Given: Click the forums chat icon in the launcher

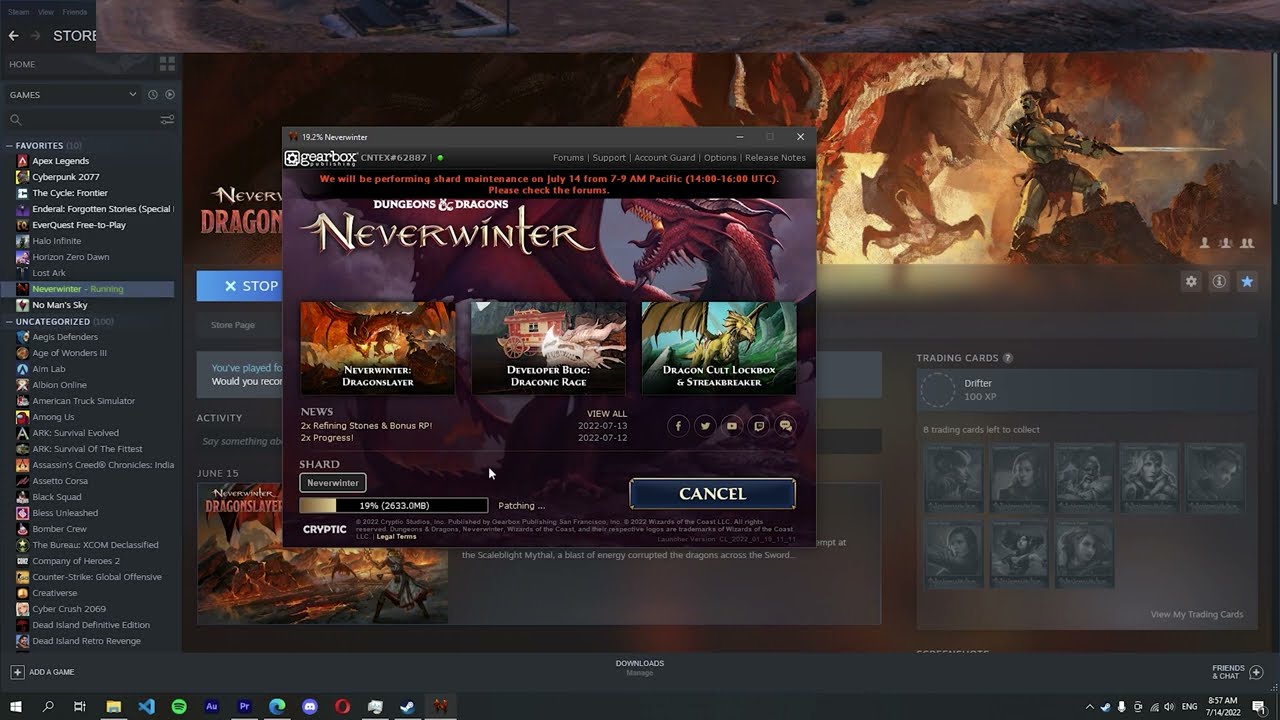Looking at the screenshot, I should coord(786,426).
